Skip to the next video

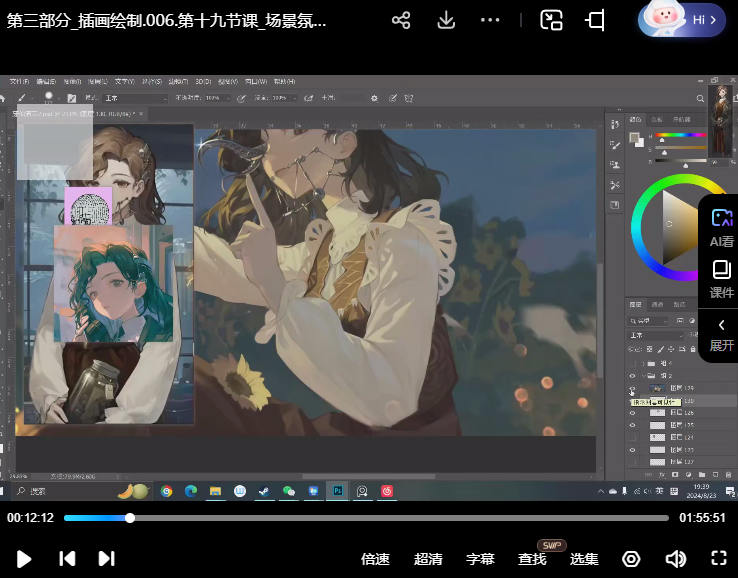click(x=106, y=559)
